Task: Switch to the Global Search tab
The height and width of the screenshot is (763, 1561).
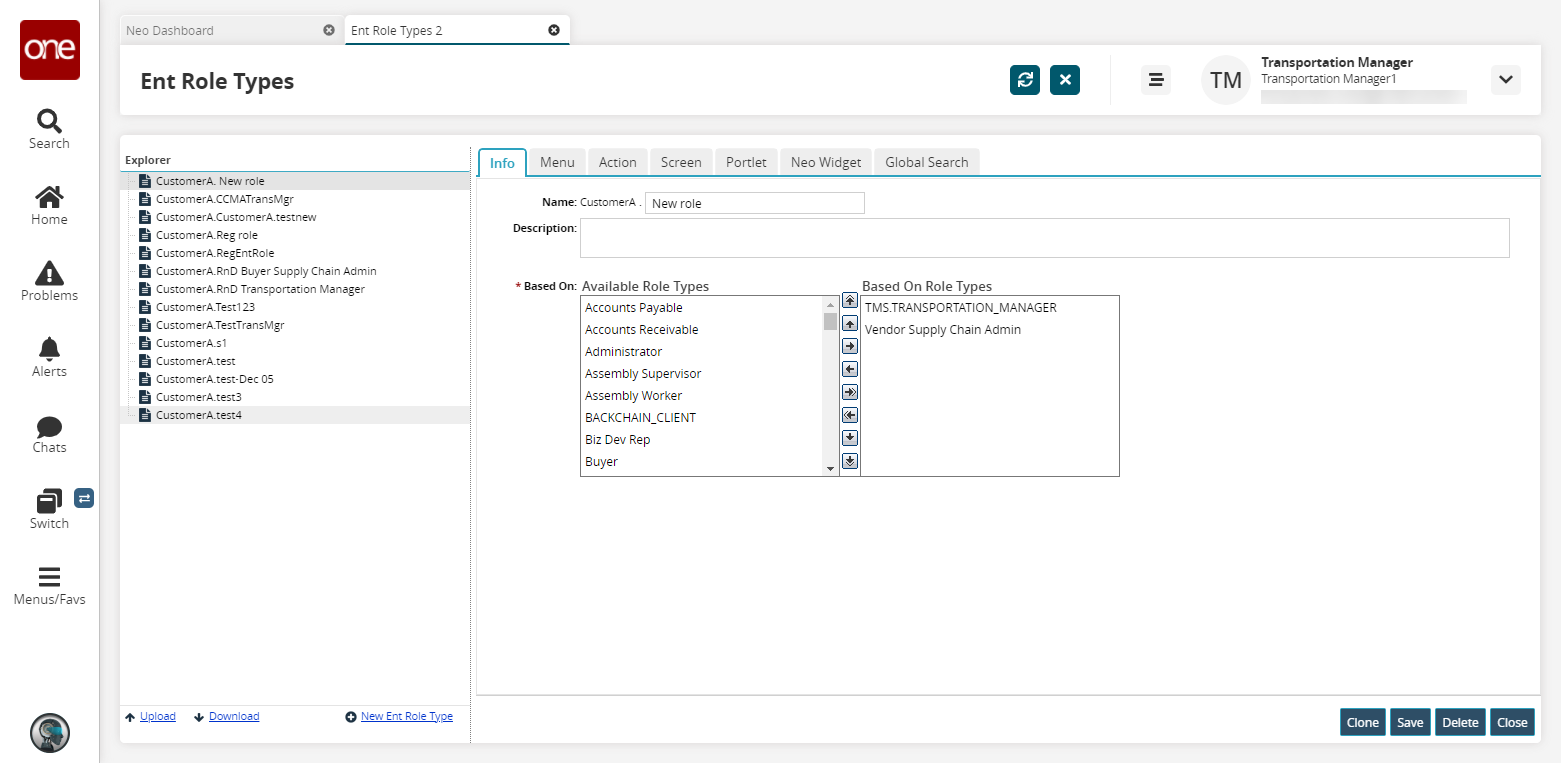Action: click(926, 162)
